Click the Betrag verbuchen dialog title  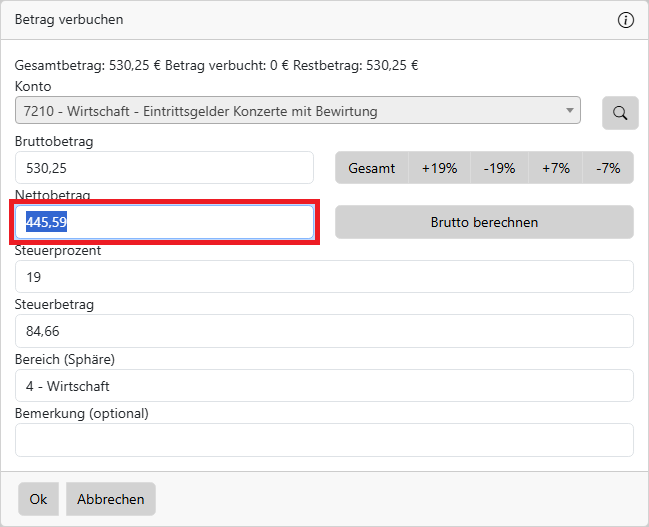(69, 20)
